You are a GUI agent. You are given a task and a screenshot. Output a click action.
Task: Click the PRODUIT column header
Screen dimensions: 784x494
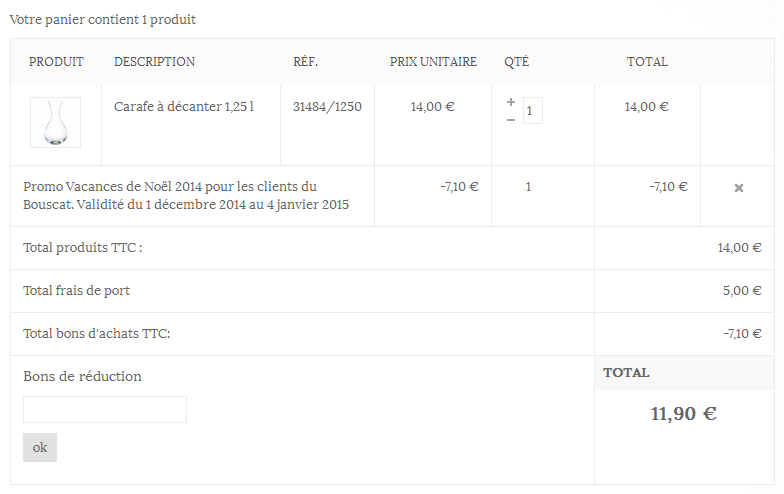56,62
